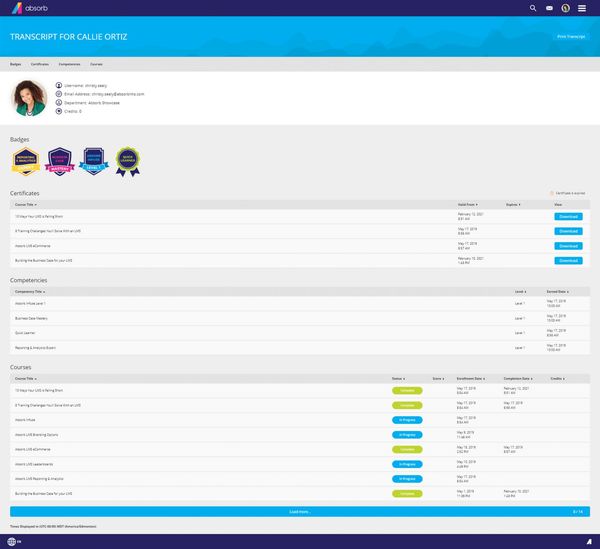Select the Absorb Infuse Level 1 badge

(94, 161)
